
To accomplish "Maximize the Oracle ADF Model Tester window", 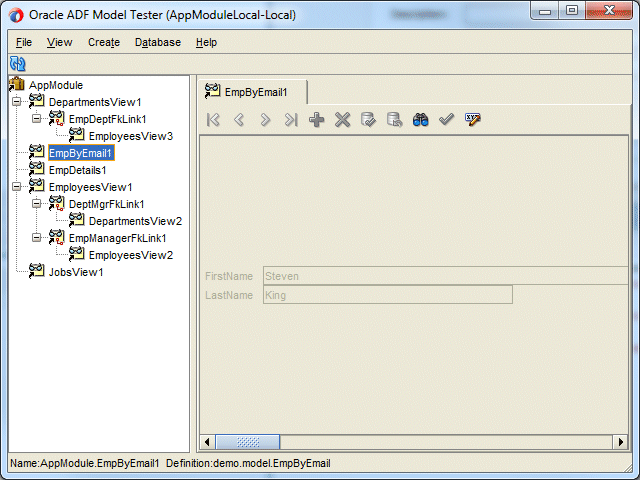I will (572, 11).
